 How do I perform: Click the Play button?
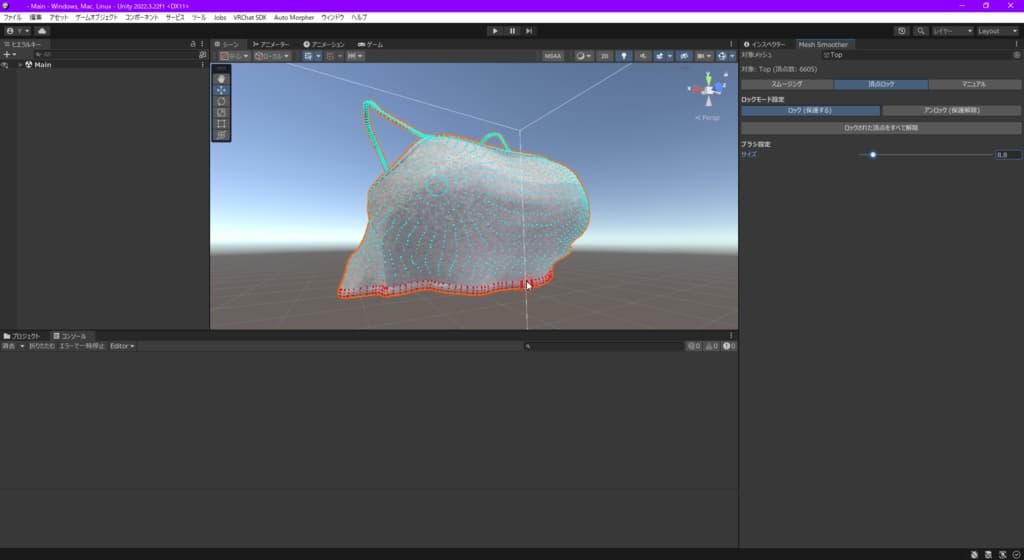coord(495,31)
